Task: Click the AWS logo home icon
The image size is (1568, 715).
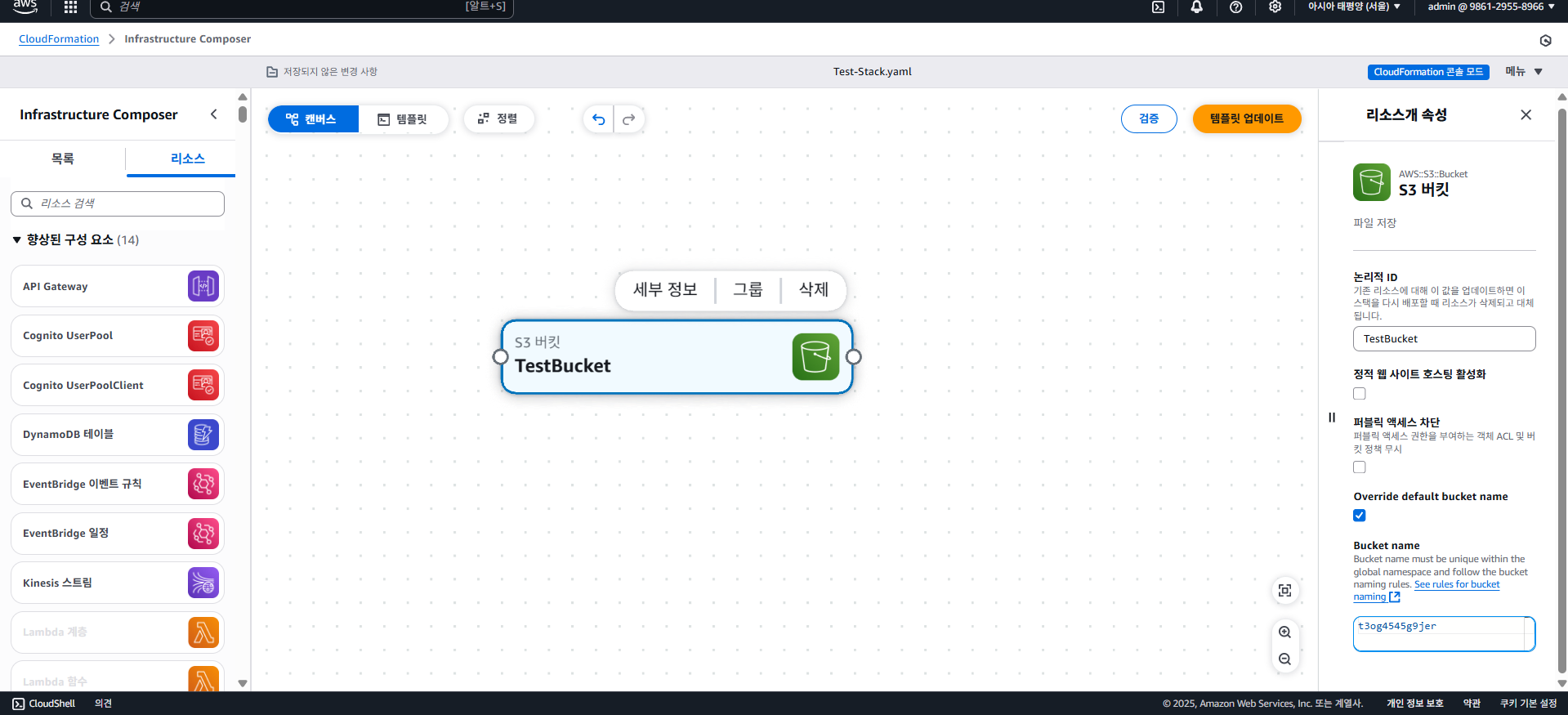Action: 25,7
